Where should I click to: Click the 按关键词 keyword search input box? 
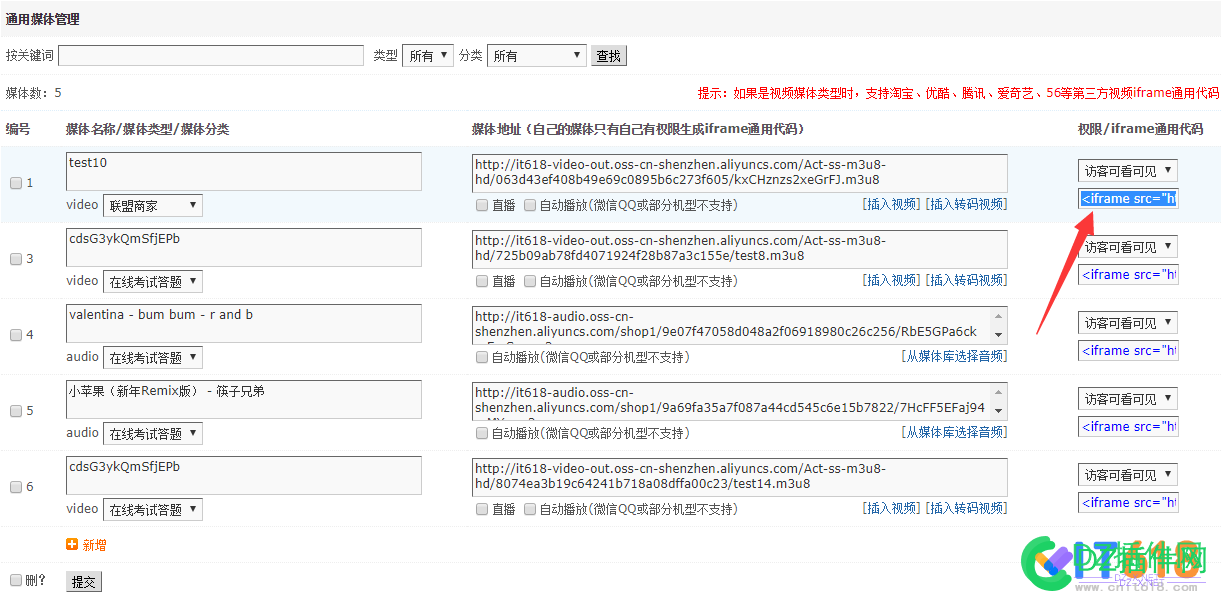pyautogui.click(x=210, y=55)
